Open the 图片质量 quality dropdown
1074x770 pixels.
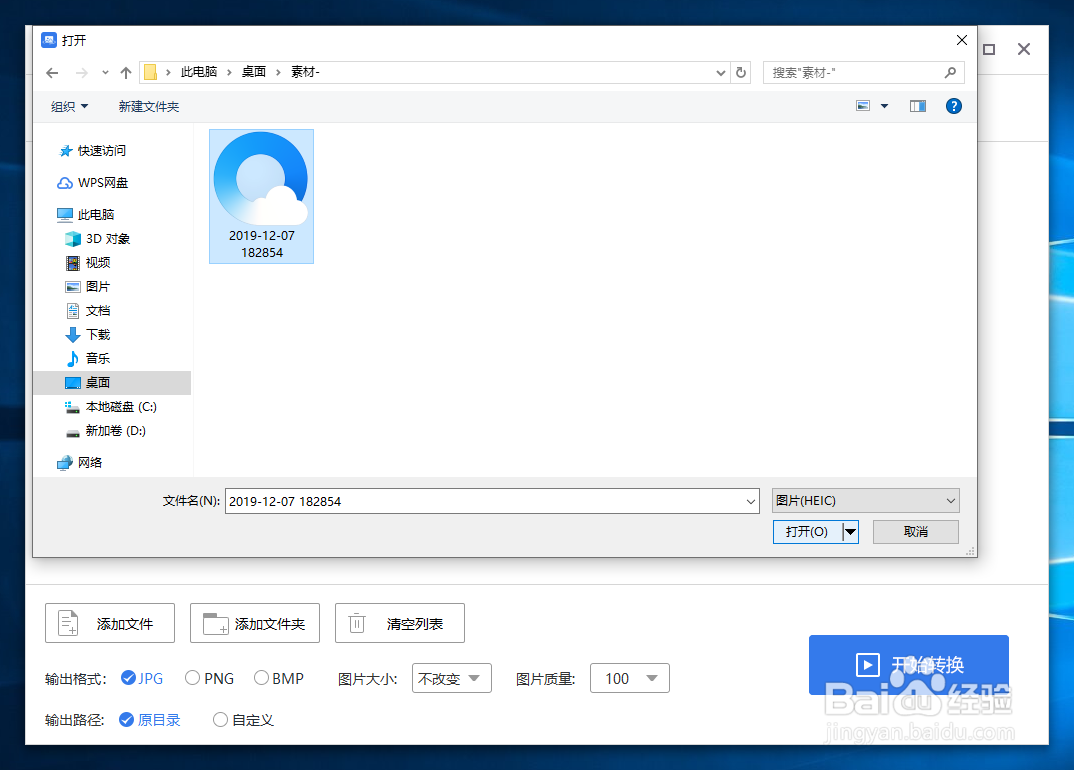(629, 678)
